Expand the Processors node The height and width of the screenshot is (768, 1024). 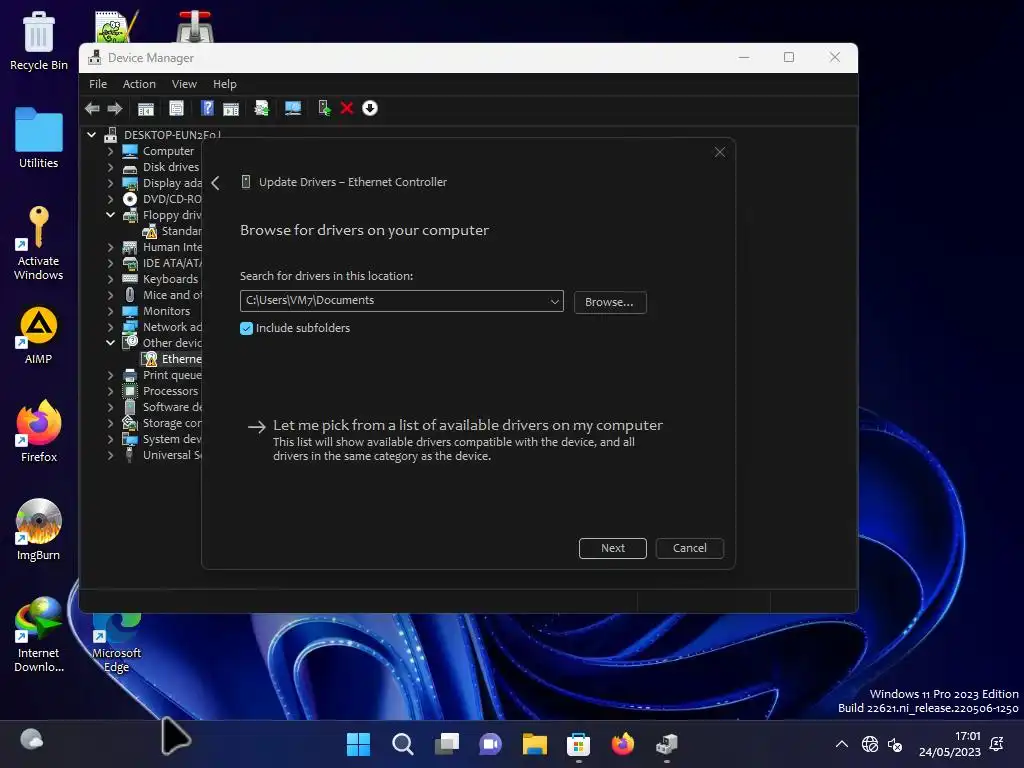click(x=110, y=391)
